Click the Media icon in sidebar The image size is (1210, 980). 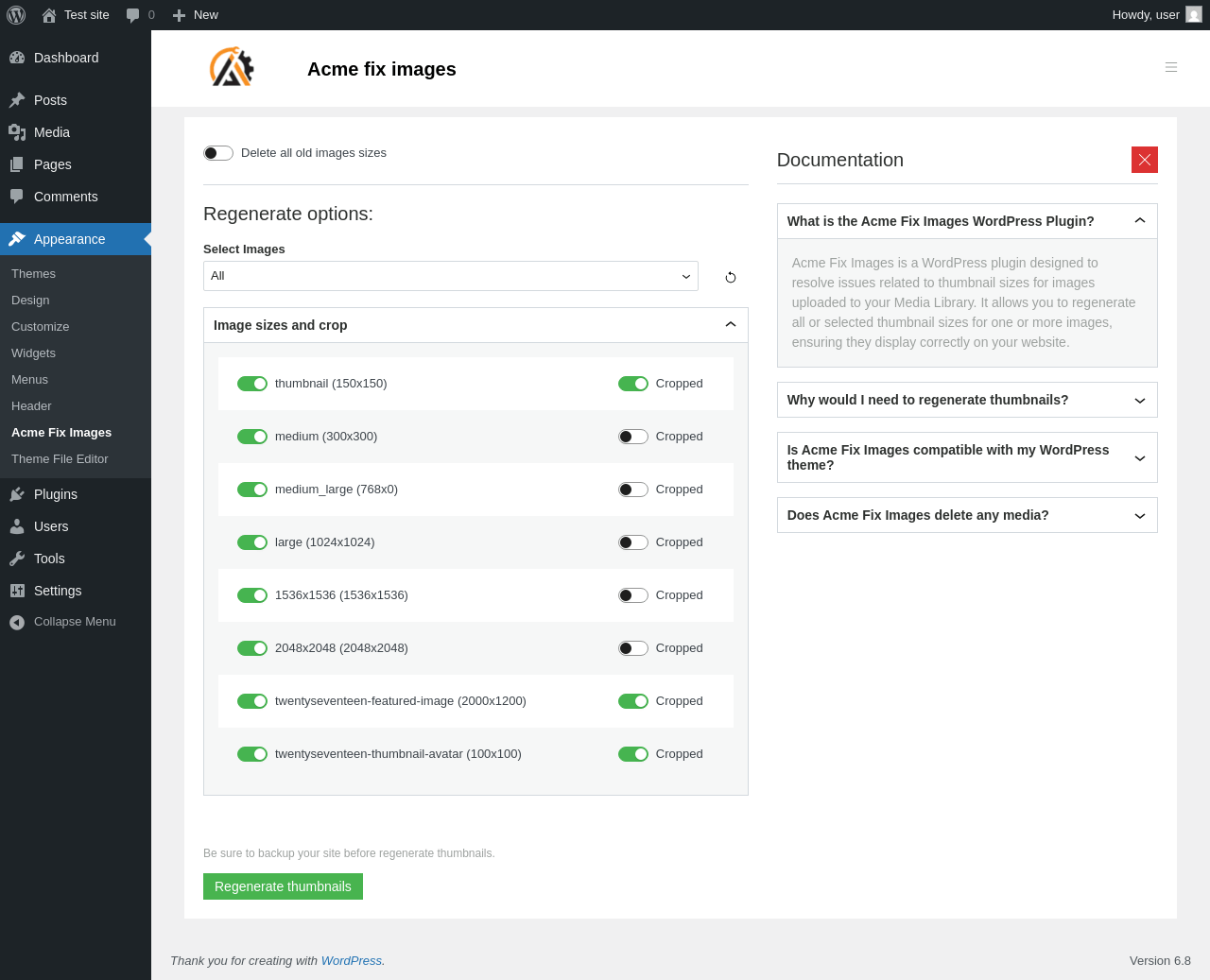tap(17, 132)
